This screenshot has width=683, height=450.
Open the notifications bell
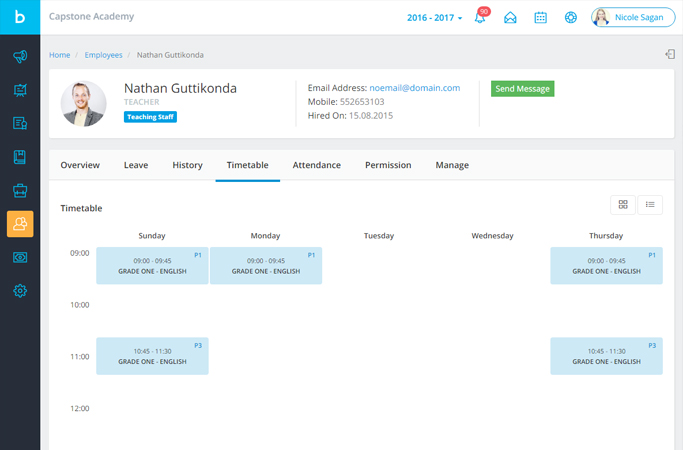coord(480,17)
